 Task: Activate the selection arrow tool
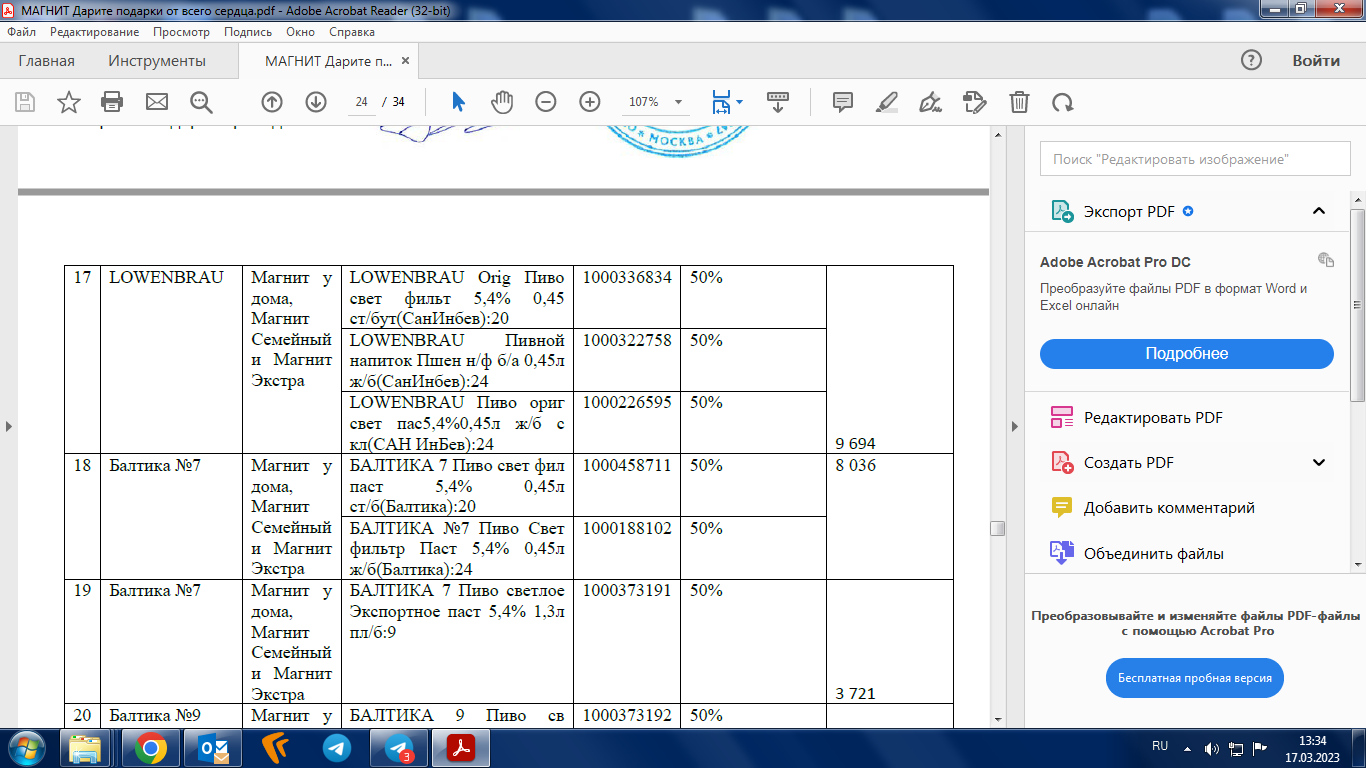tap(458, 102)
